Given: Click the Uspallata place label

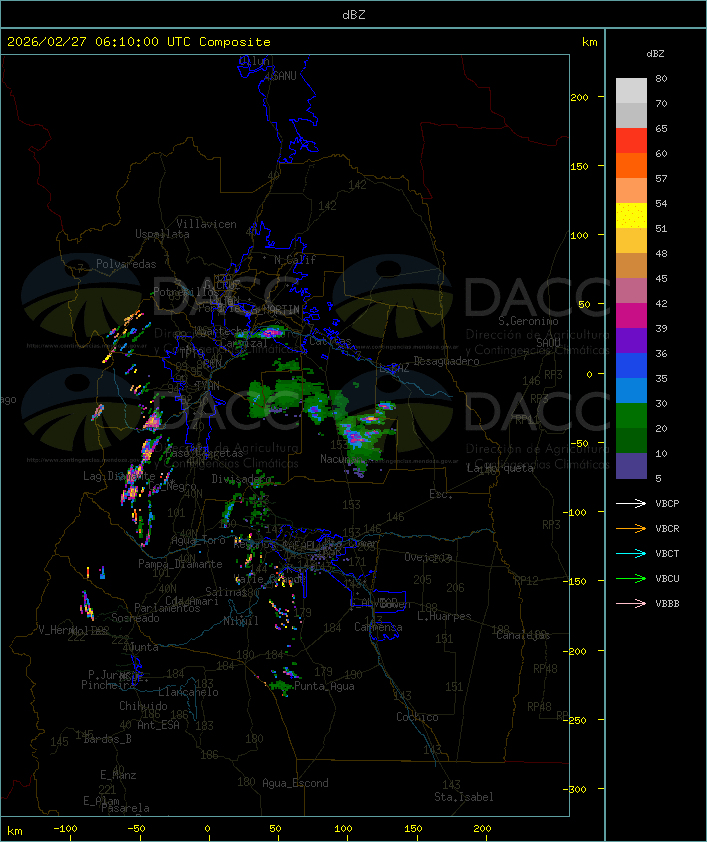Looking at the screenshot, I should tap(162, 235).
